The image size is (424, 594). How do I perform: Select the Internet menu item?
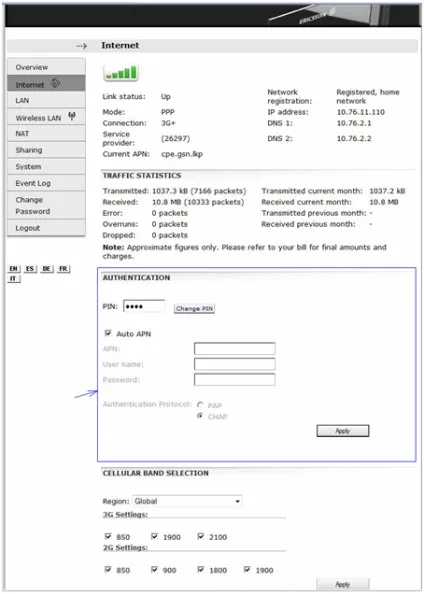[46, 83]
